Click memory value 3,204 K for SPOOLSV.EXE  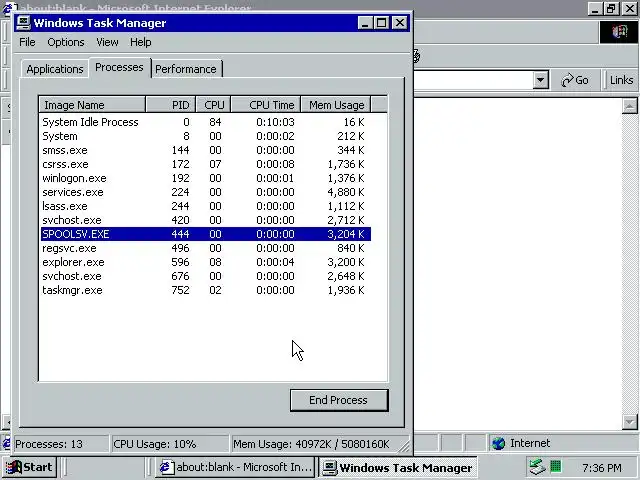click(346, 234)
